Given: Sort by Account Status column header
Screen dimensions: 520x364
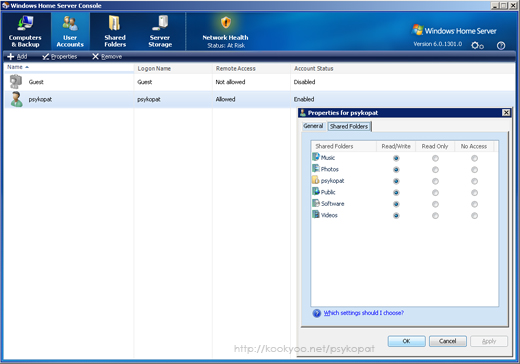Looking at the screenshot, I should coord(403,68).
